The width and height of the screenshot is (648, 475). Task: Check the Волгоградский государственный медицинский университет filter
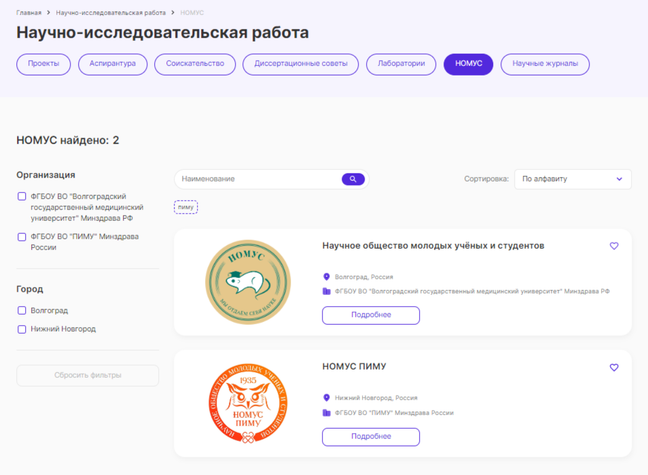click(22, 196)
